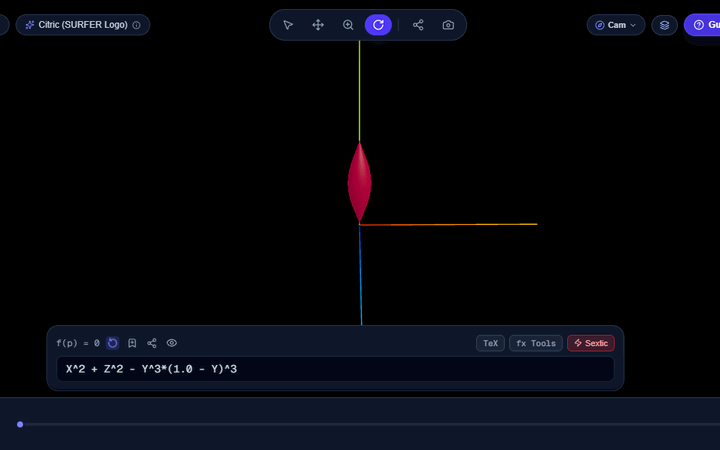Open the Guide help button

[702, 25]
